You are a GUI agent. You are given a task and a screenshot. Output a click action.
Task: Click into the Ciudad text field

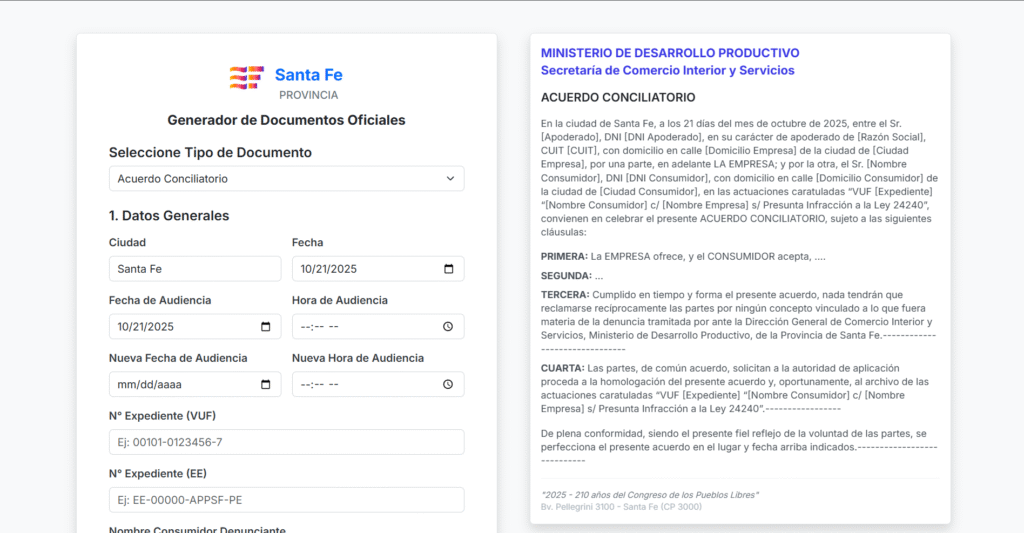pyautogui.click(x=195, y=269)
